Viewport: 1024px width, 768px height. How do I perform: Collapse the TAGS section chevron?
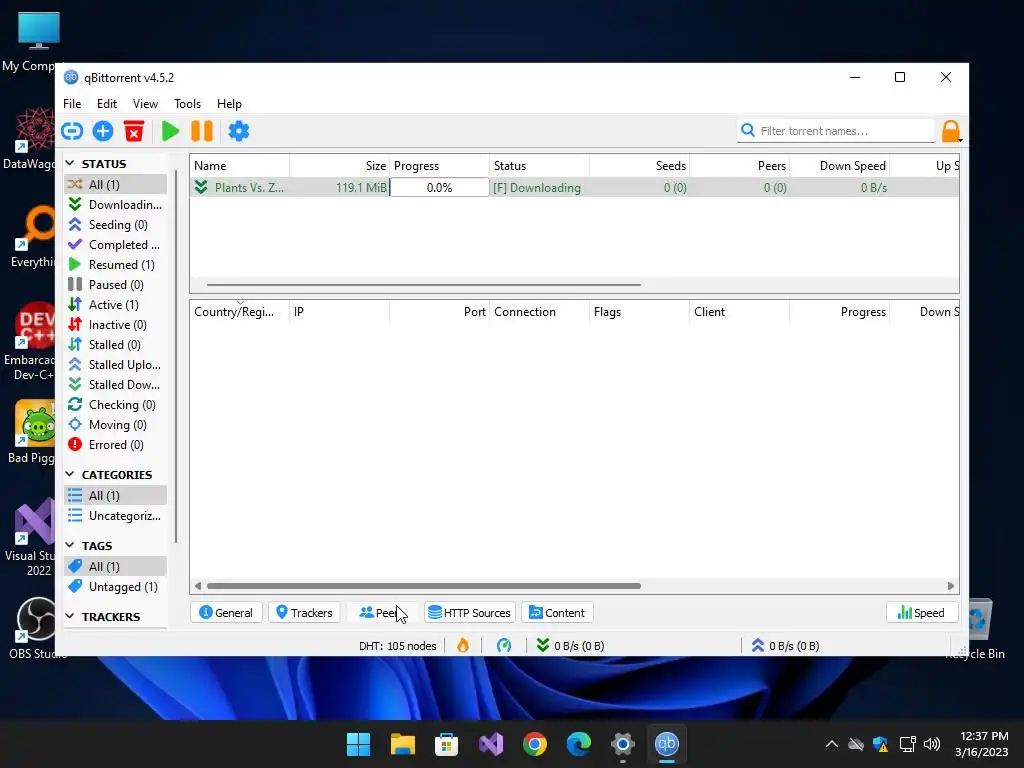point(70,545)
